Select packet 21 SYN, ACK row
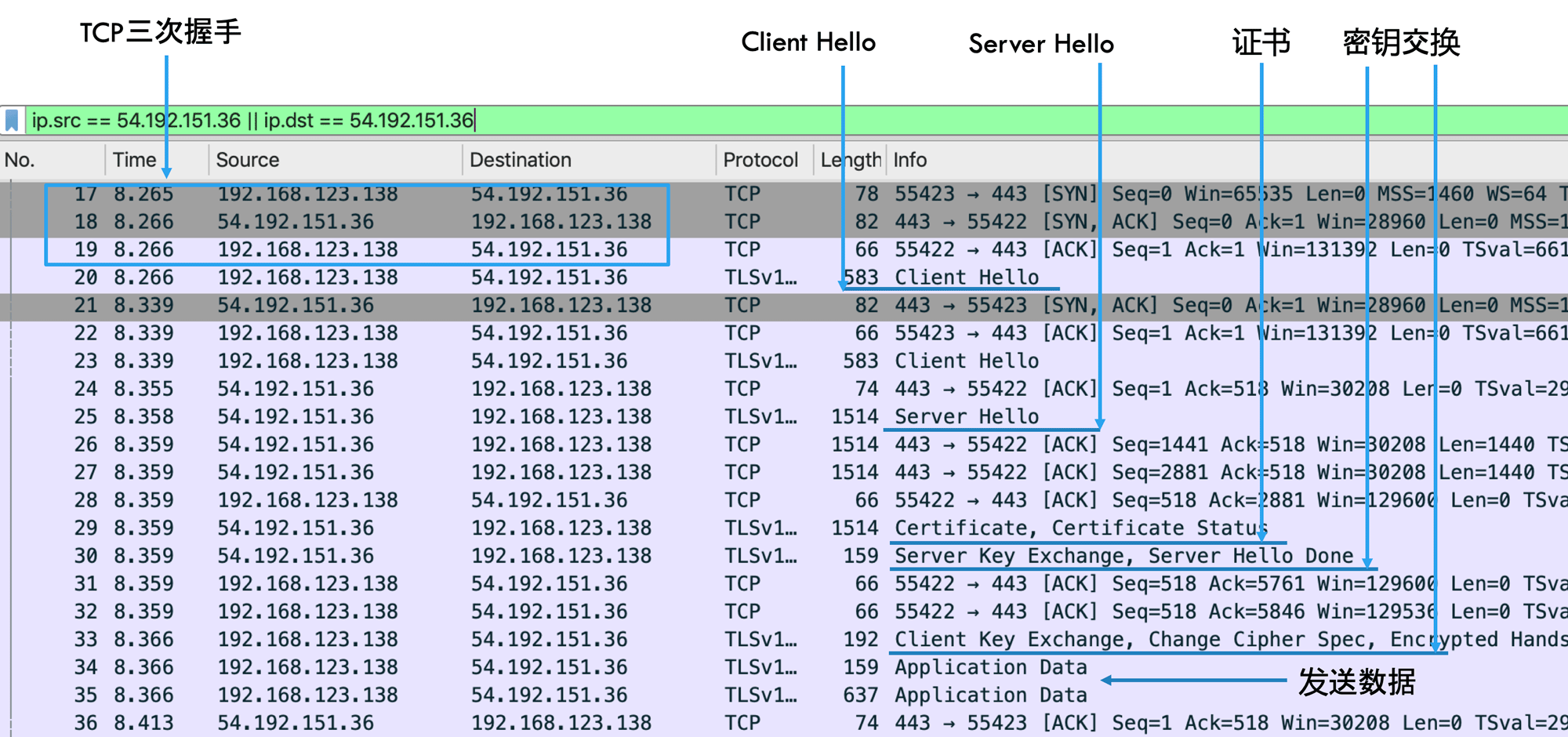This screenshot has width=1568, height=737. pos(784,306)
